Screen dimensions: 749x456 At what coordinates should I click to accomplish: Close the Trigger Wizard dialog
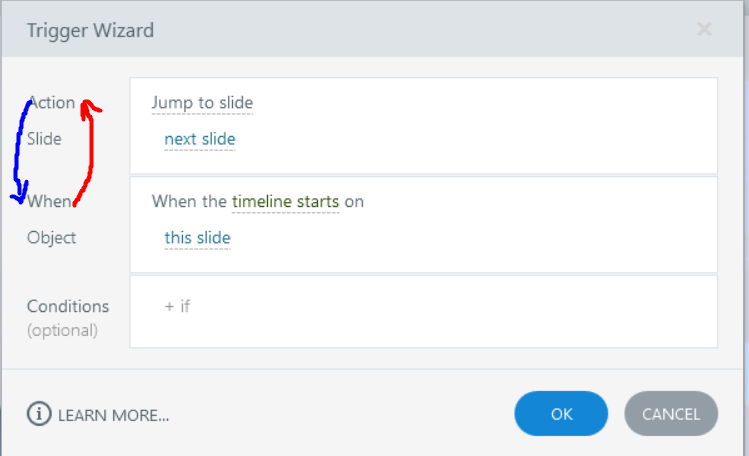tap(704, 29)
